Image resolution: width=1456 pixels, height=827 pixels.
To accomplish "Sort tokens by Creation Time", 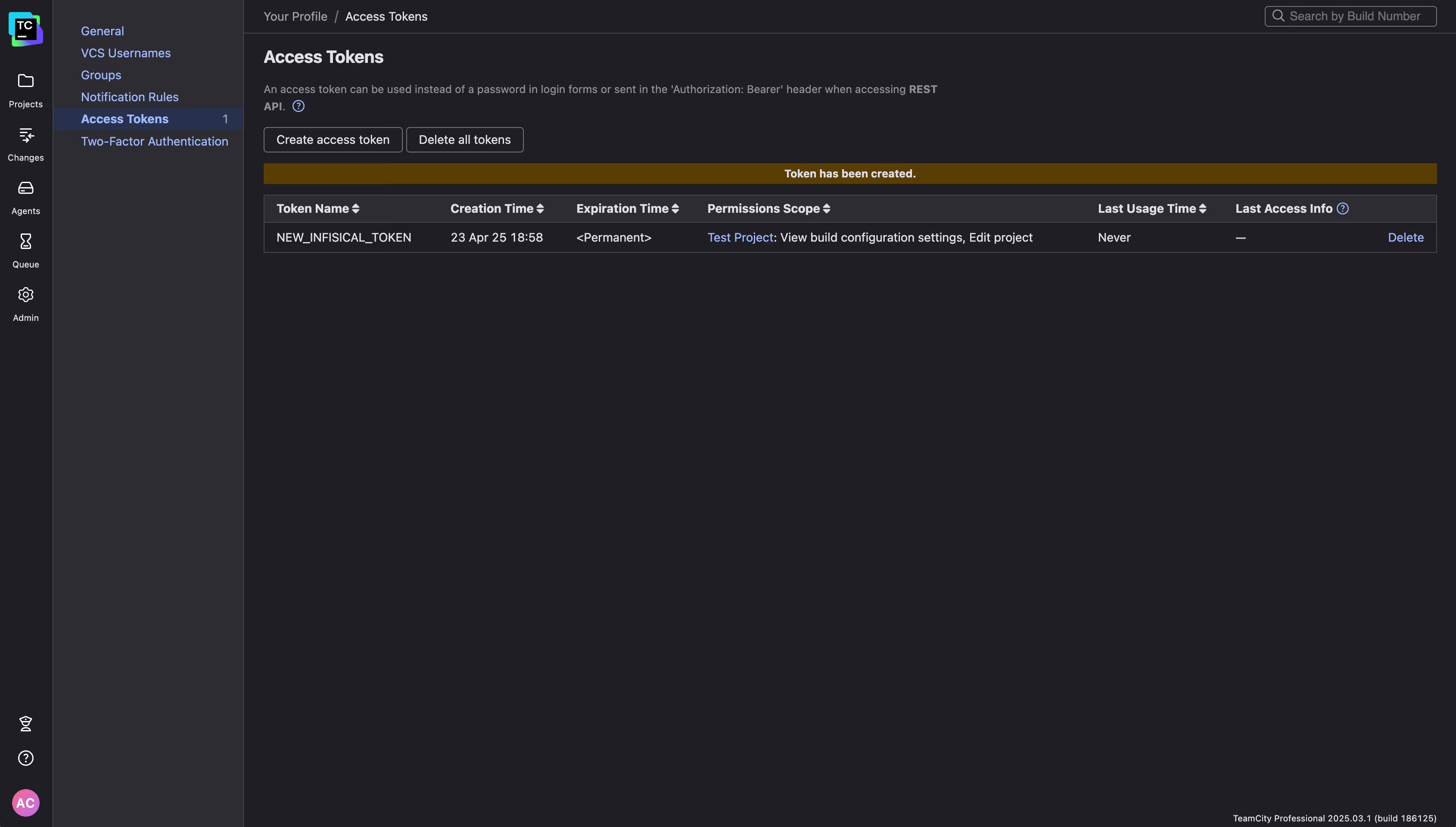I will [497, 208].
